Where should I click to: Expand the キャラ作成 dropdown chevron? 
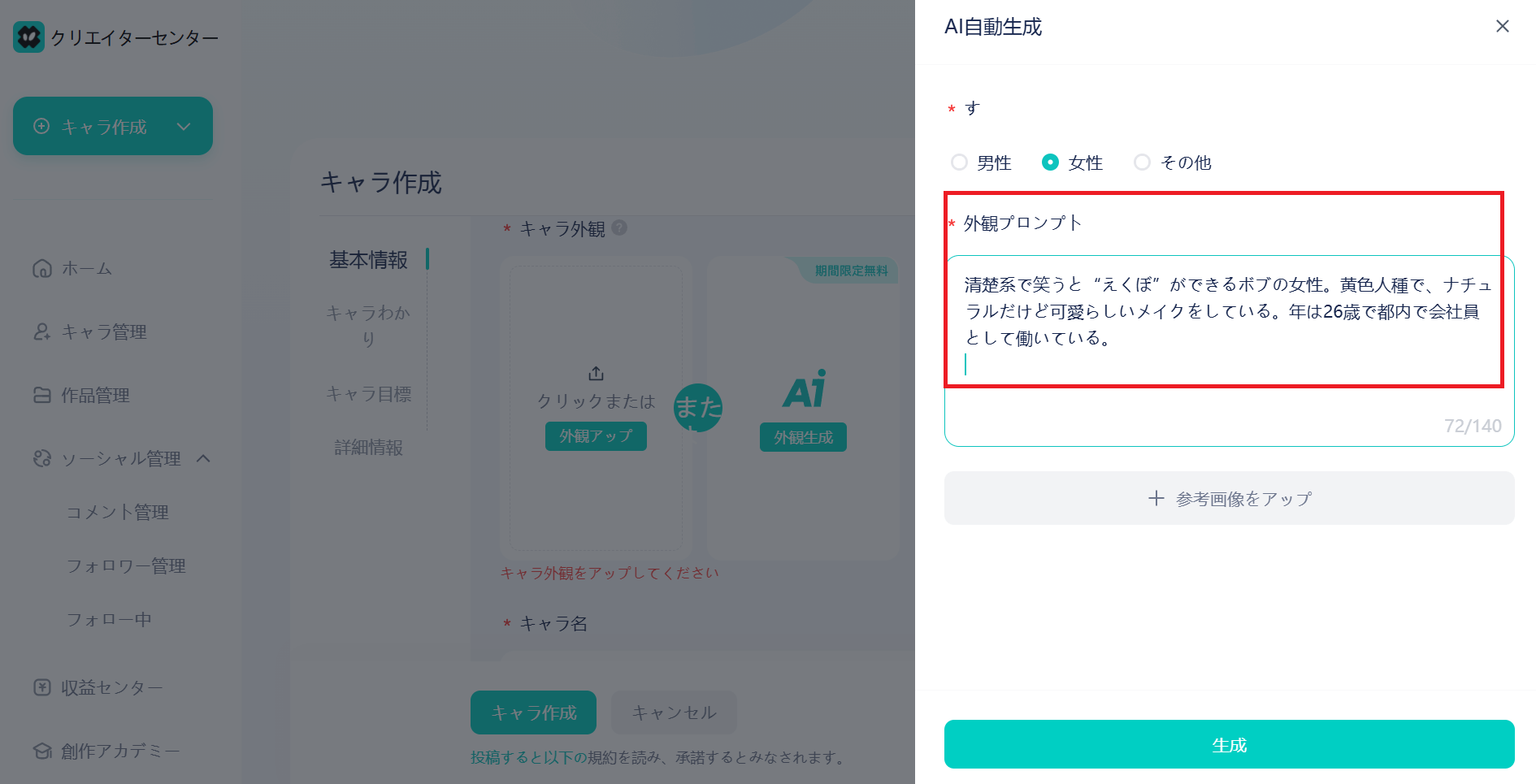coord(184,126)
